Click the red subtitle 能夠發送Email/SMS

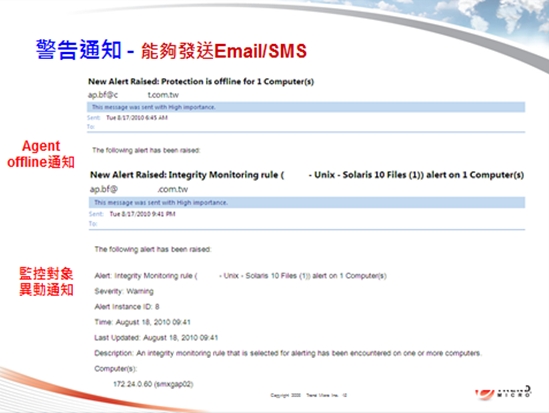pos(224,51)
